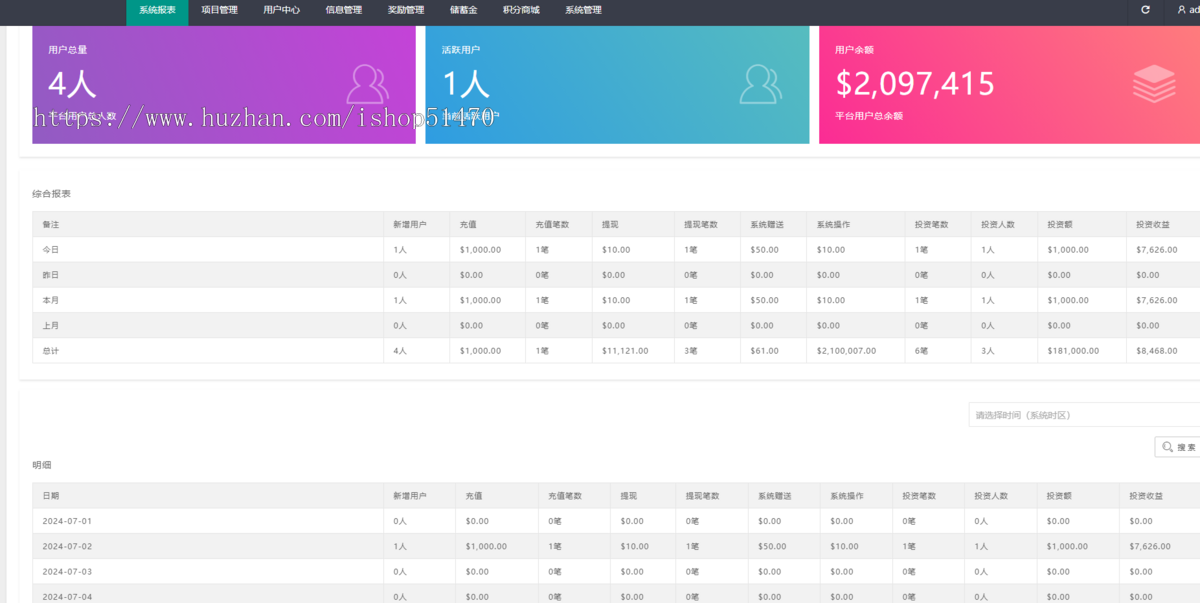Click the refresh icon in top bar
This screenshot has height=603, width=1200.
pos(1145,10)
